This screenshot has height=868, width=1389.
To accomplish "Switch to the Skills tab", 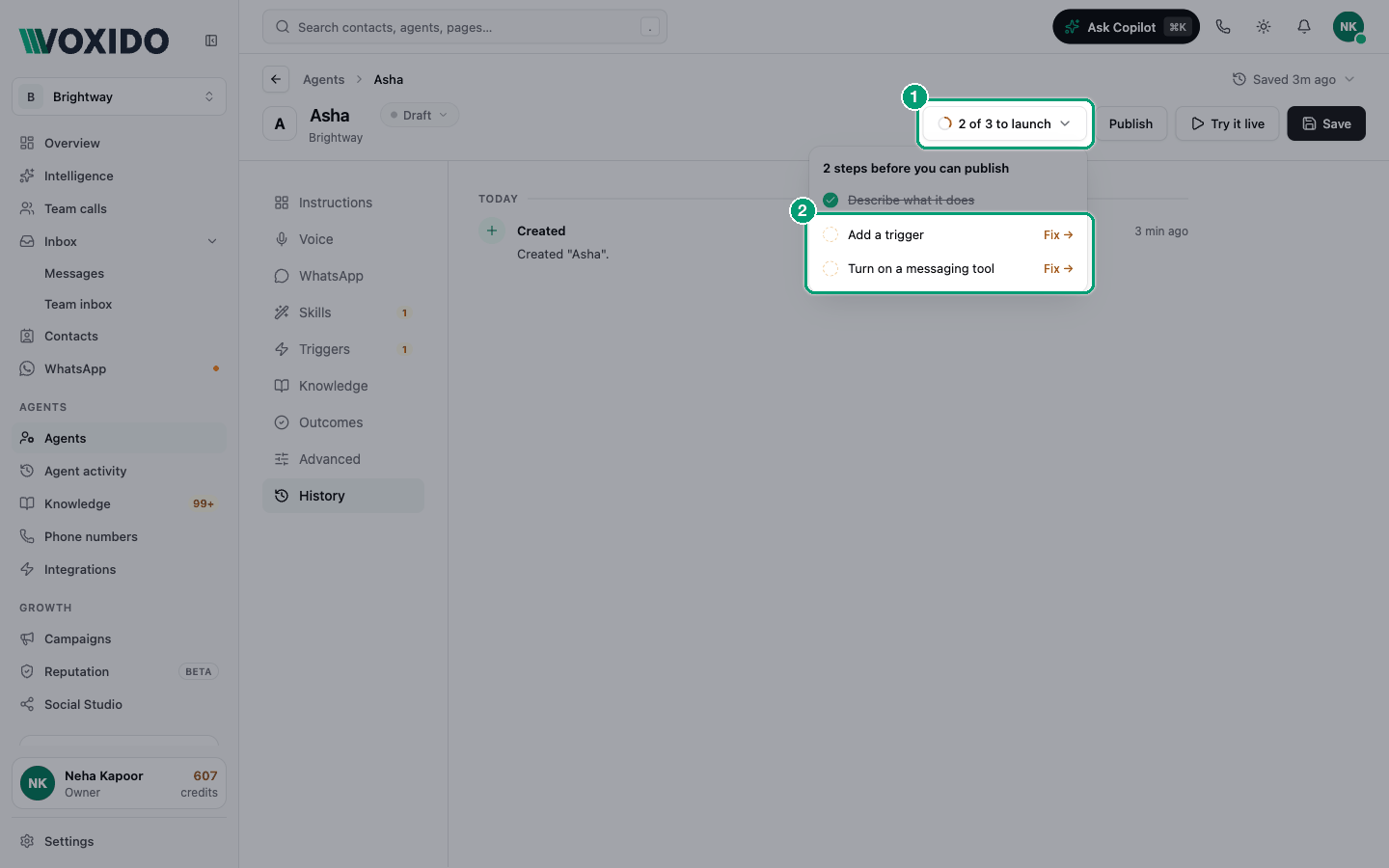I will [343, 312].
